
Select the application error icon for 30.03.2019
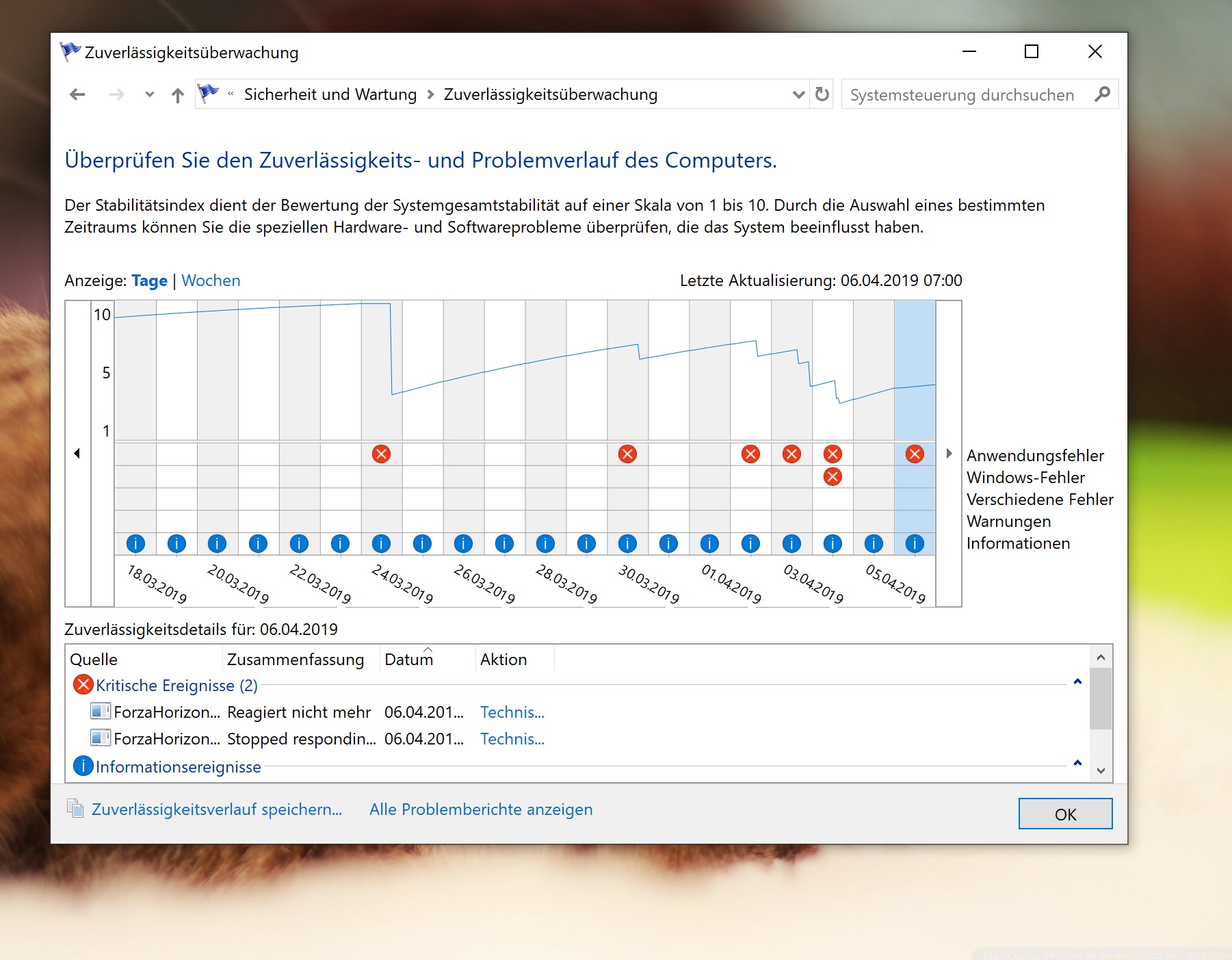[627, 454]
